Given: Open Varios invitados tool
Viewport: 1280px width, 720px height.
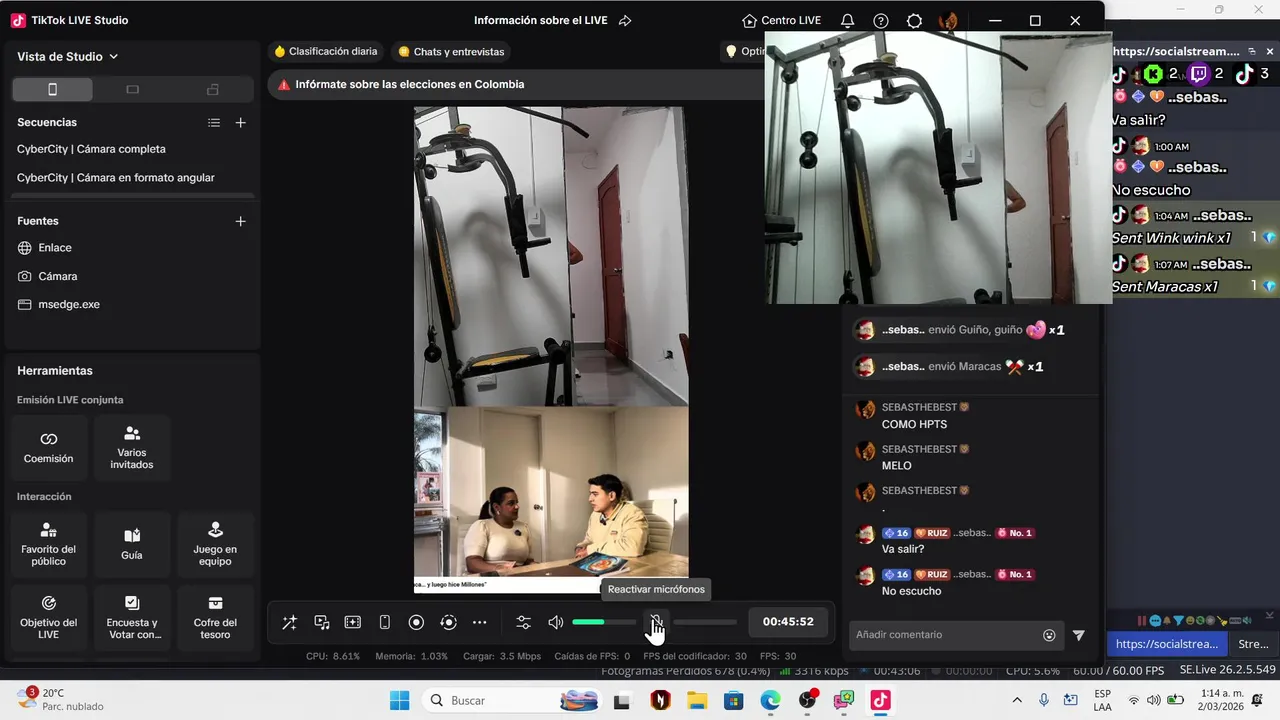Looking at the screenshot, I should click(x=132, y=447).
